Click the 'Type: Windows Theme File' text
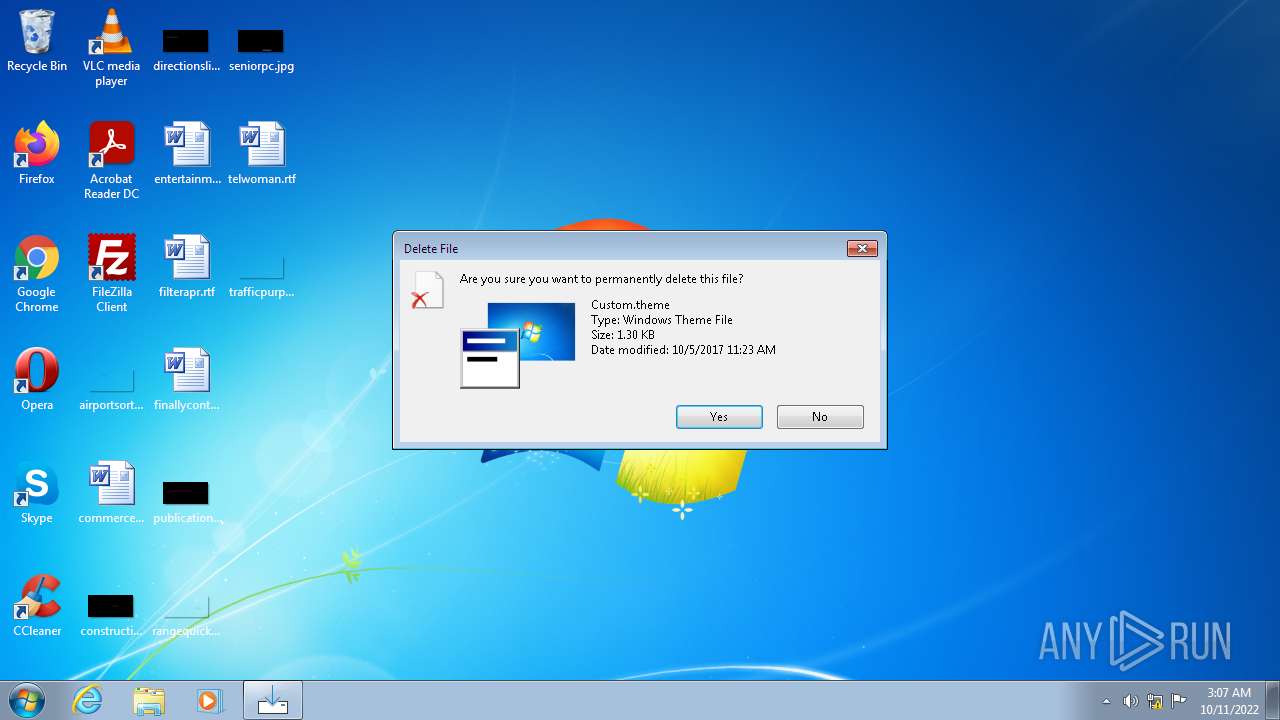This screenshot has width=1280, height=720. (x=662, y=320)
